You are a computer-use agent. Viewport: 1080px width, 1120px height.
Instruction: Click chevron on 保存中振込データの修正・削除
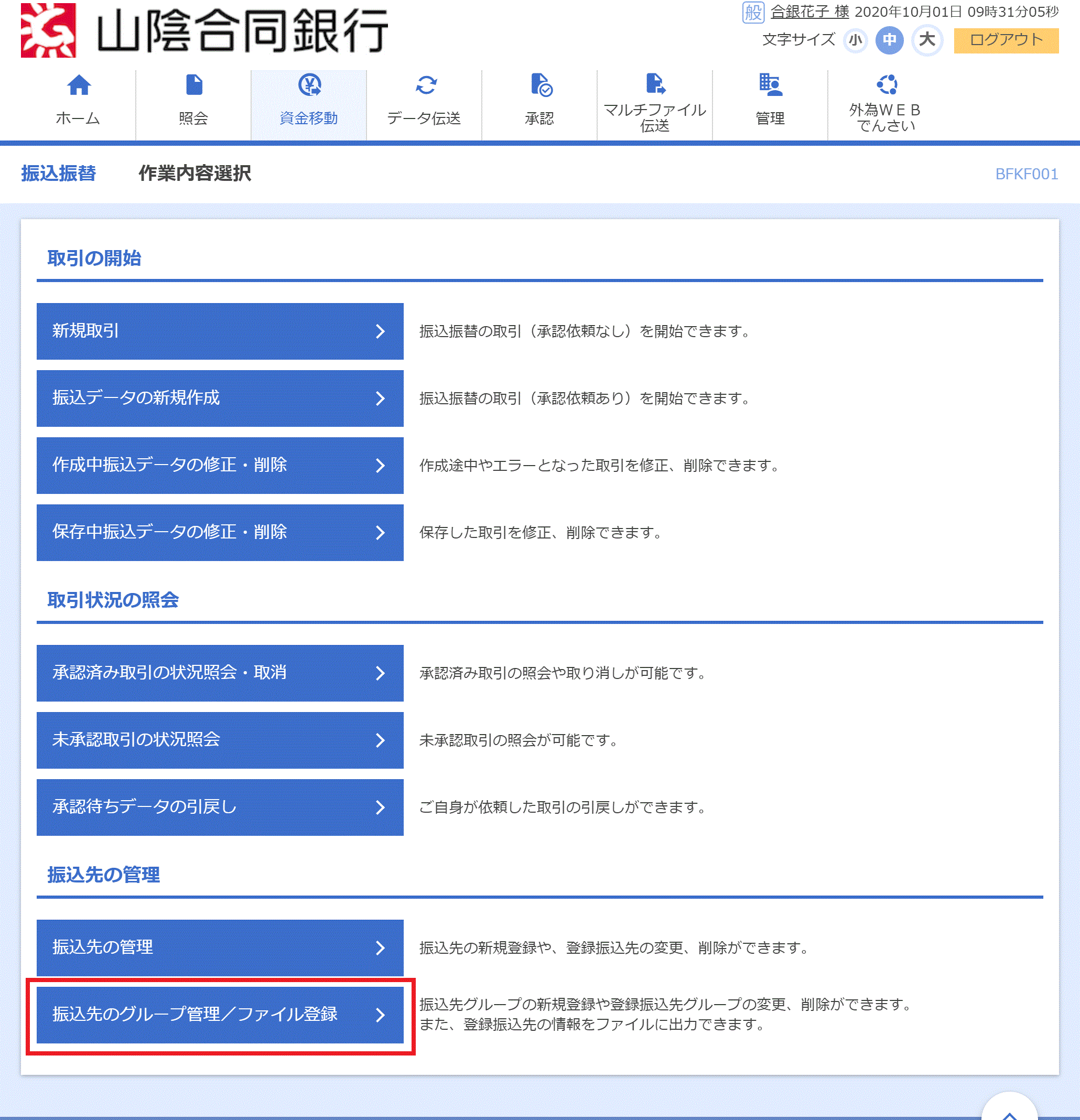pos(380,533)
